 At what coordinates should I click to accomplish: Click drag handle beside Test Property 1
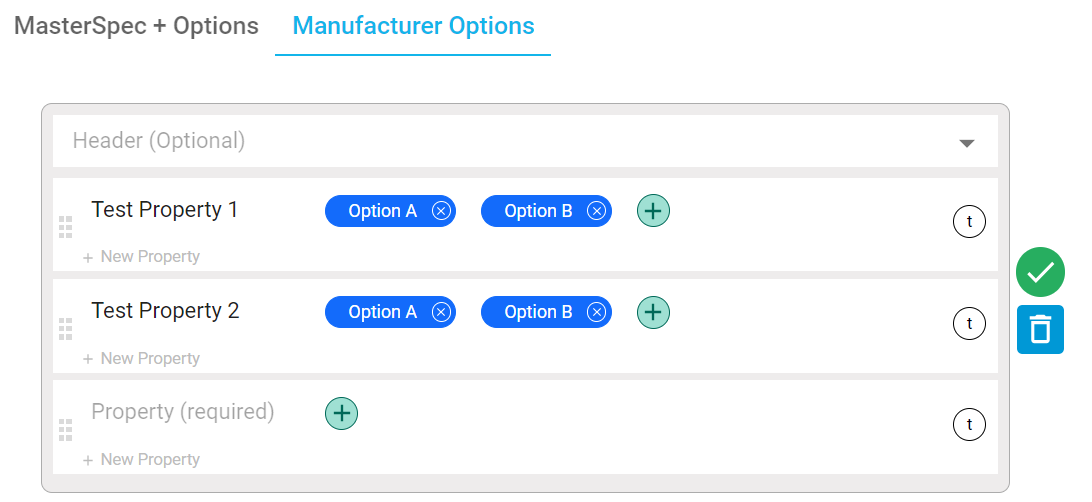pos(66,227)
